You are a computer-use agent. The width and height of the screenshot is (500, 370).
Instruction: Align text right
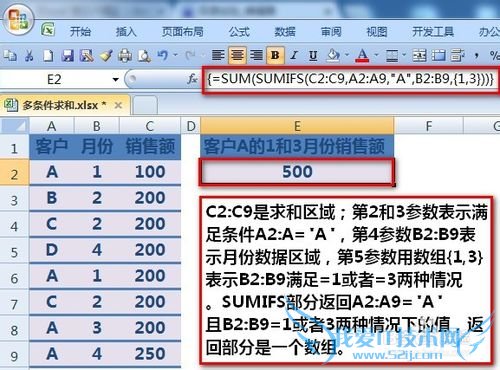(256, 55)
